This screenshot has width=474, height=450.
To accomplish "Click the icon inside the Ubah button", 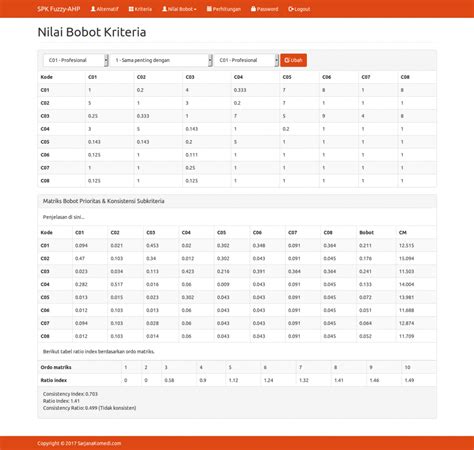I will pyautogui.click(x=287, y=60).
